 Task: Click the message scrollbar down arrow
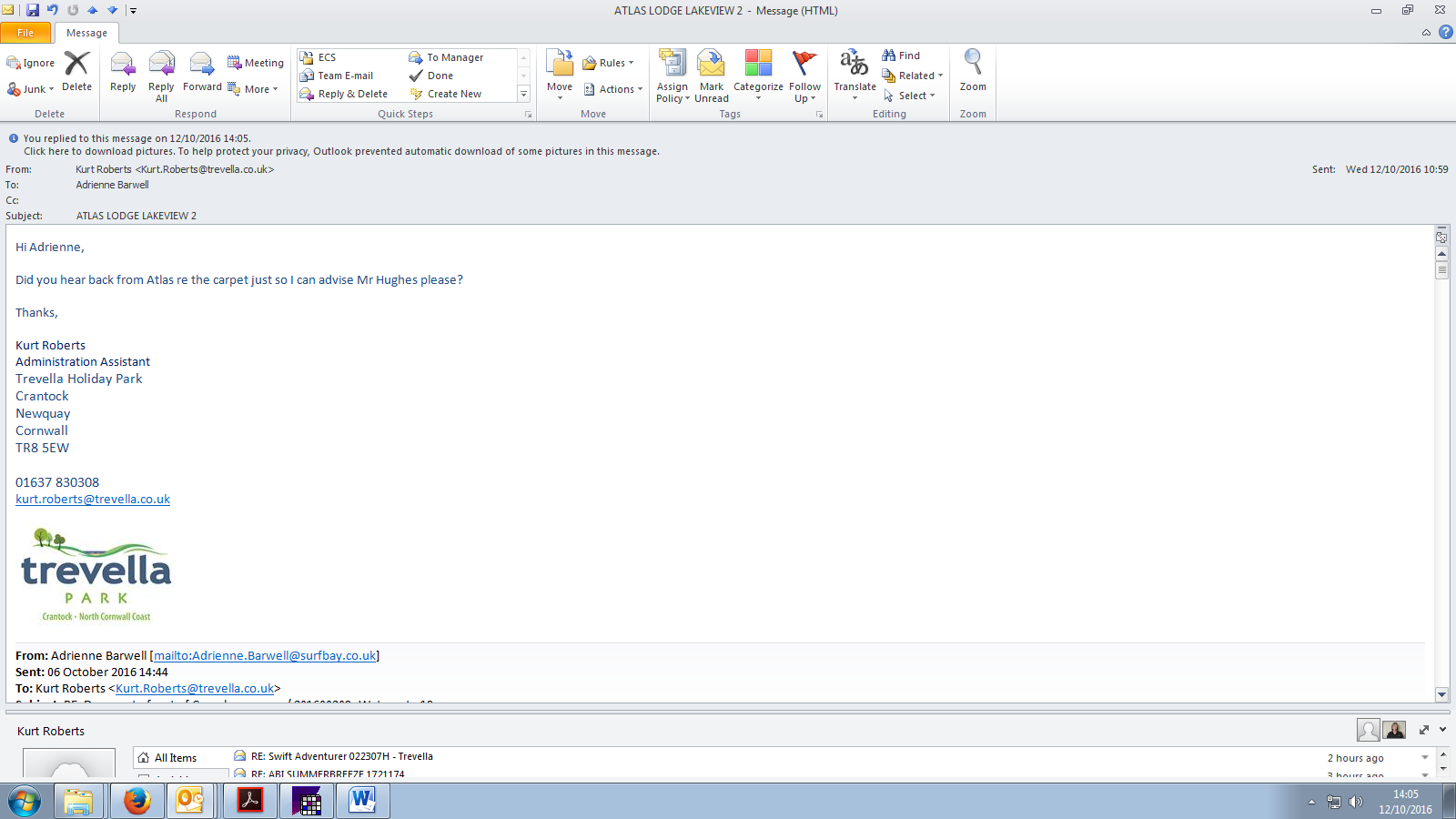click(x=1441, y=694)
